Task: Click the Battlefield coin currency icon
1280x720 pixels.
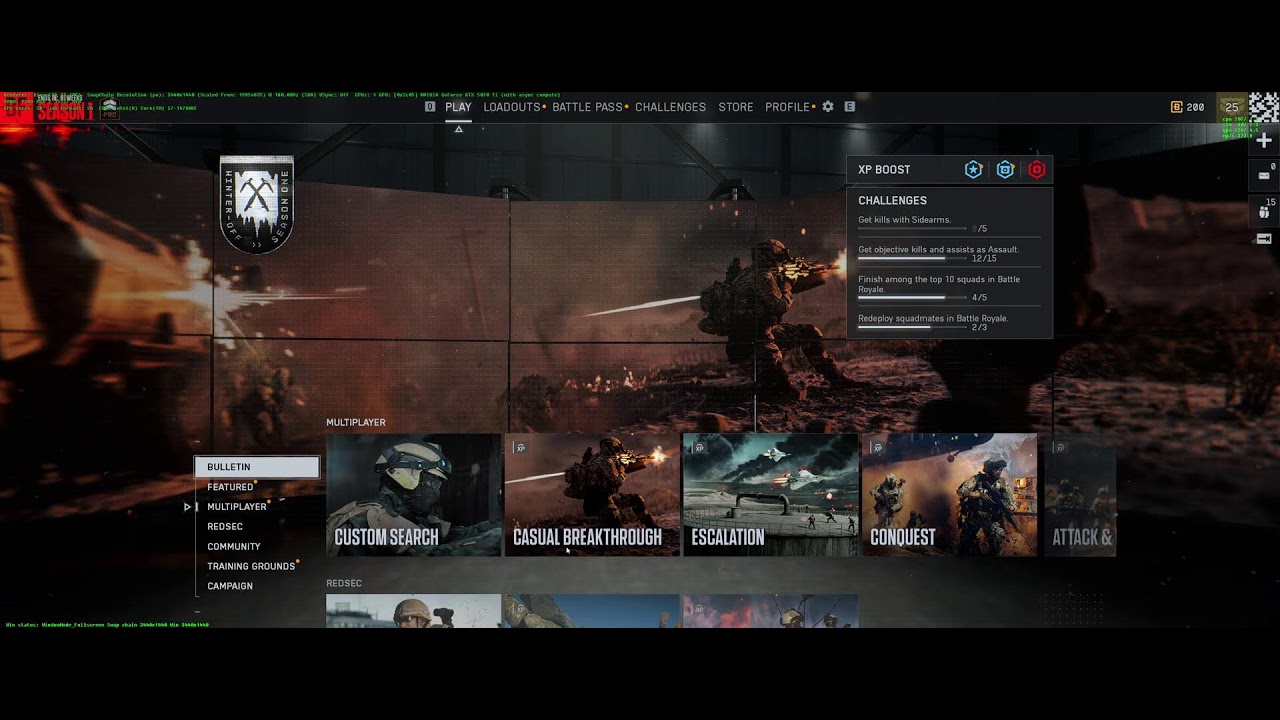Action: [x=1177, y=107]
